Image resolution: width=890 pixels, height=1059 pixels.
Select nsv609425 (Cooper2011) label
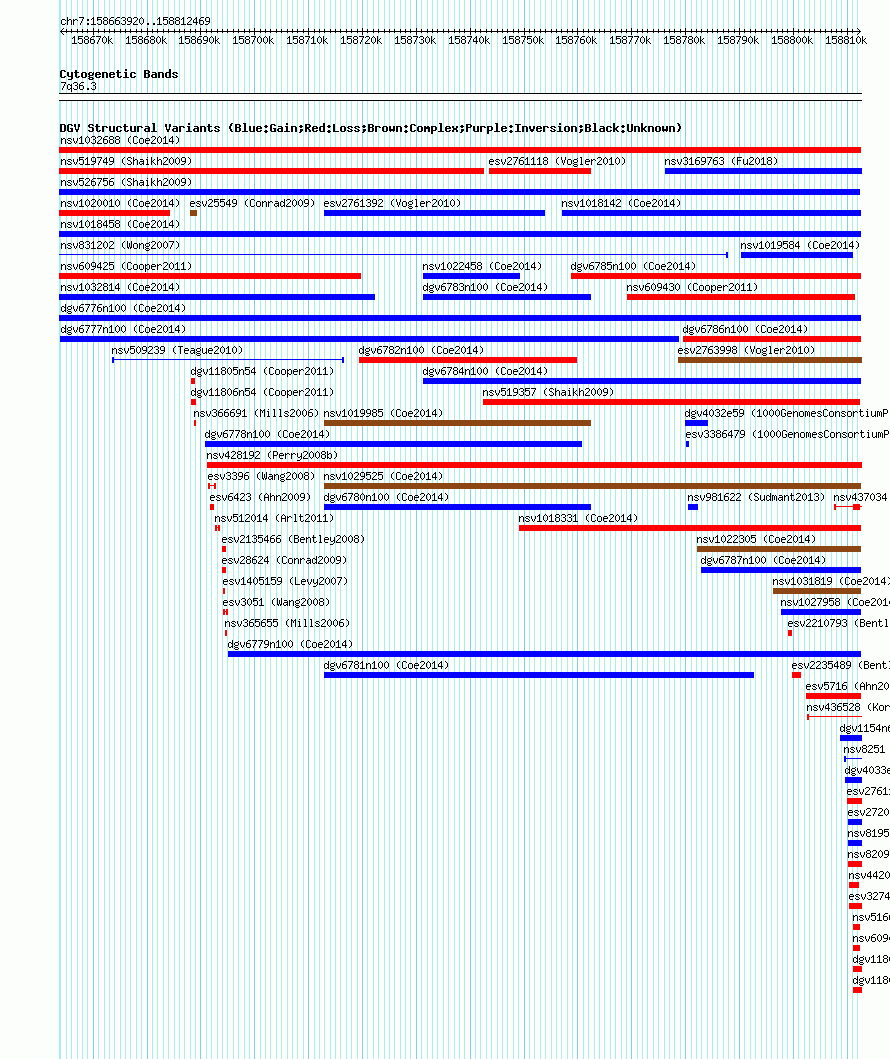[126, 266]
